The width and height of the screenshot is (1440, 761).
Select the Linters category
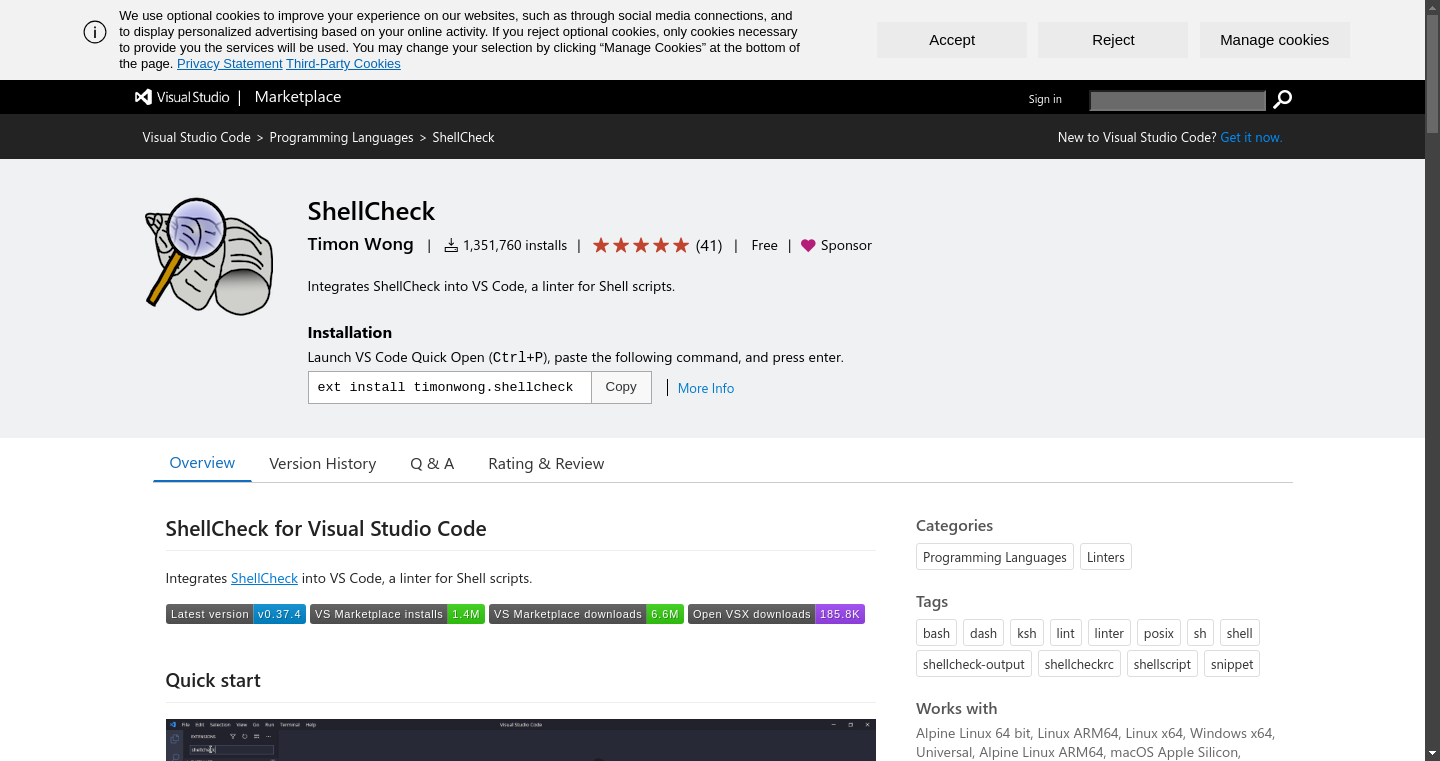[1106, 557]
